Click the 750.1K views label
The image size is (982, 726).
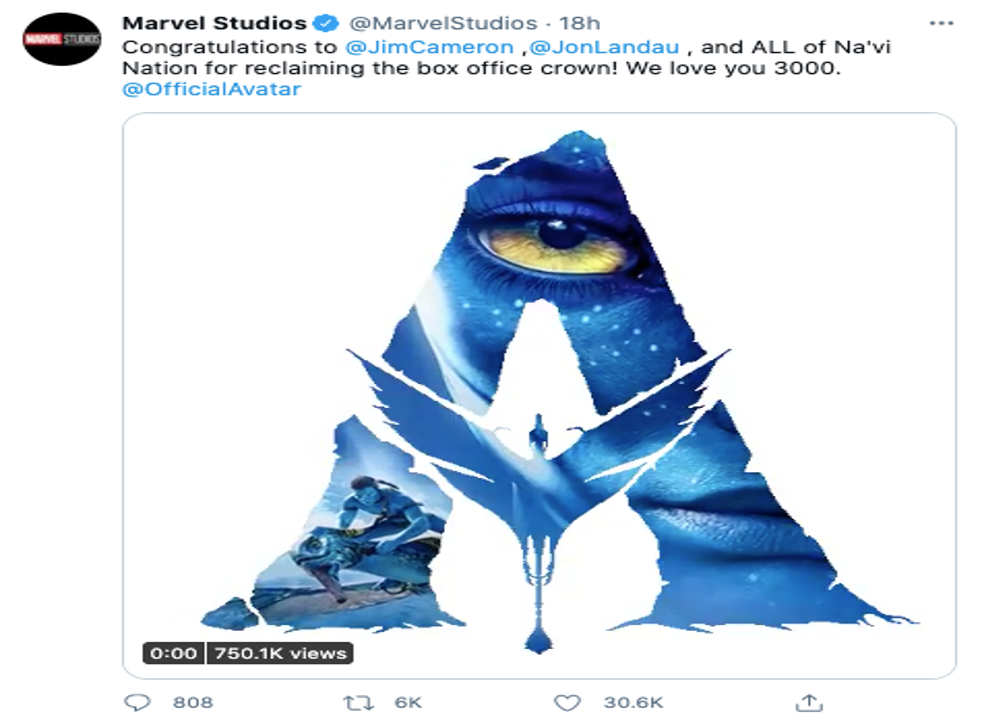(279, 653)
